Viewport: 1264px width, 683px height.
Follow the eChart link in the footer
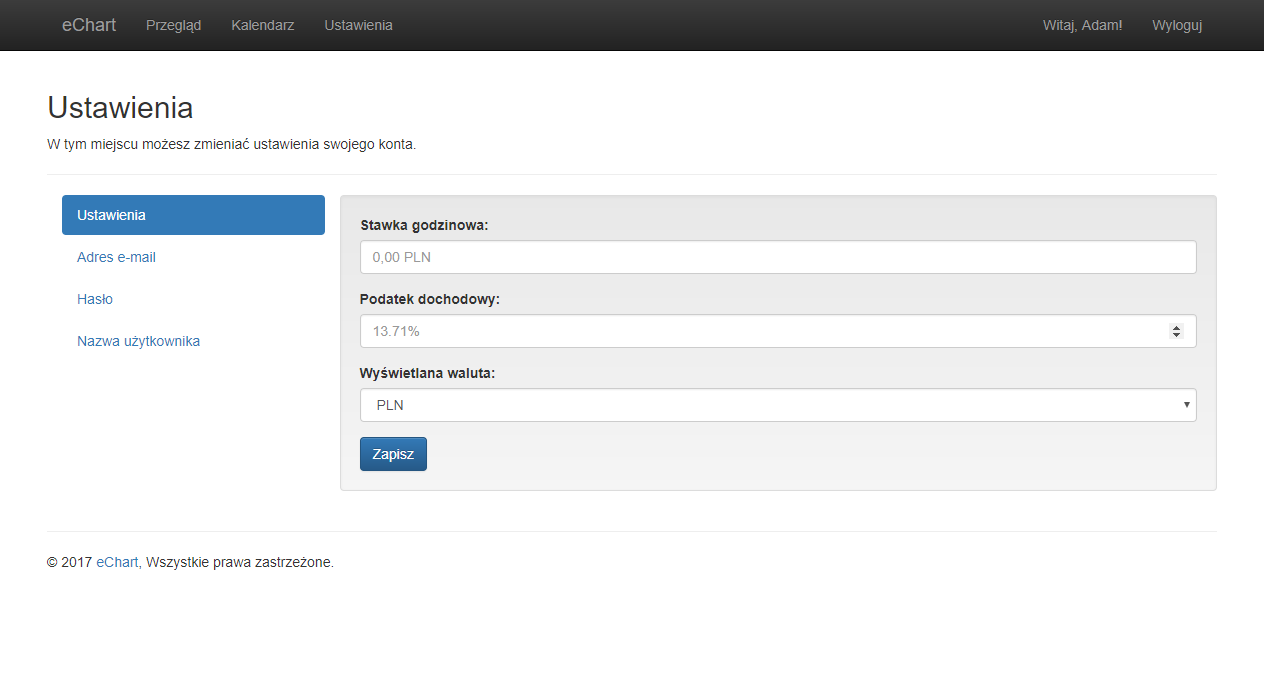pyautogui.click(x=118, y=562)
